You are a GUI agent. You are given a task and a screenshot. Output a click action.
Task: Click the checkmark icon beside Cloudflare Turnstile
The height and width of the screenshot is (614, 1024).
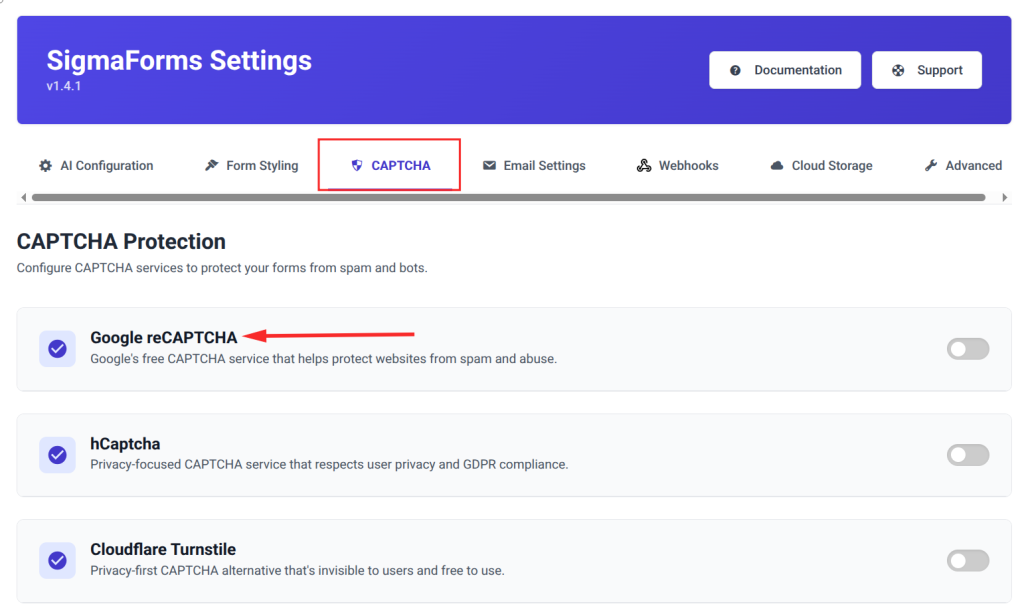[57, 560]
